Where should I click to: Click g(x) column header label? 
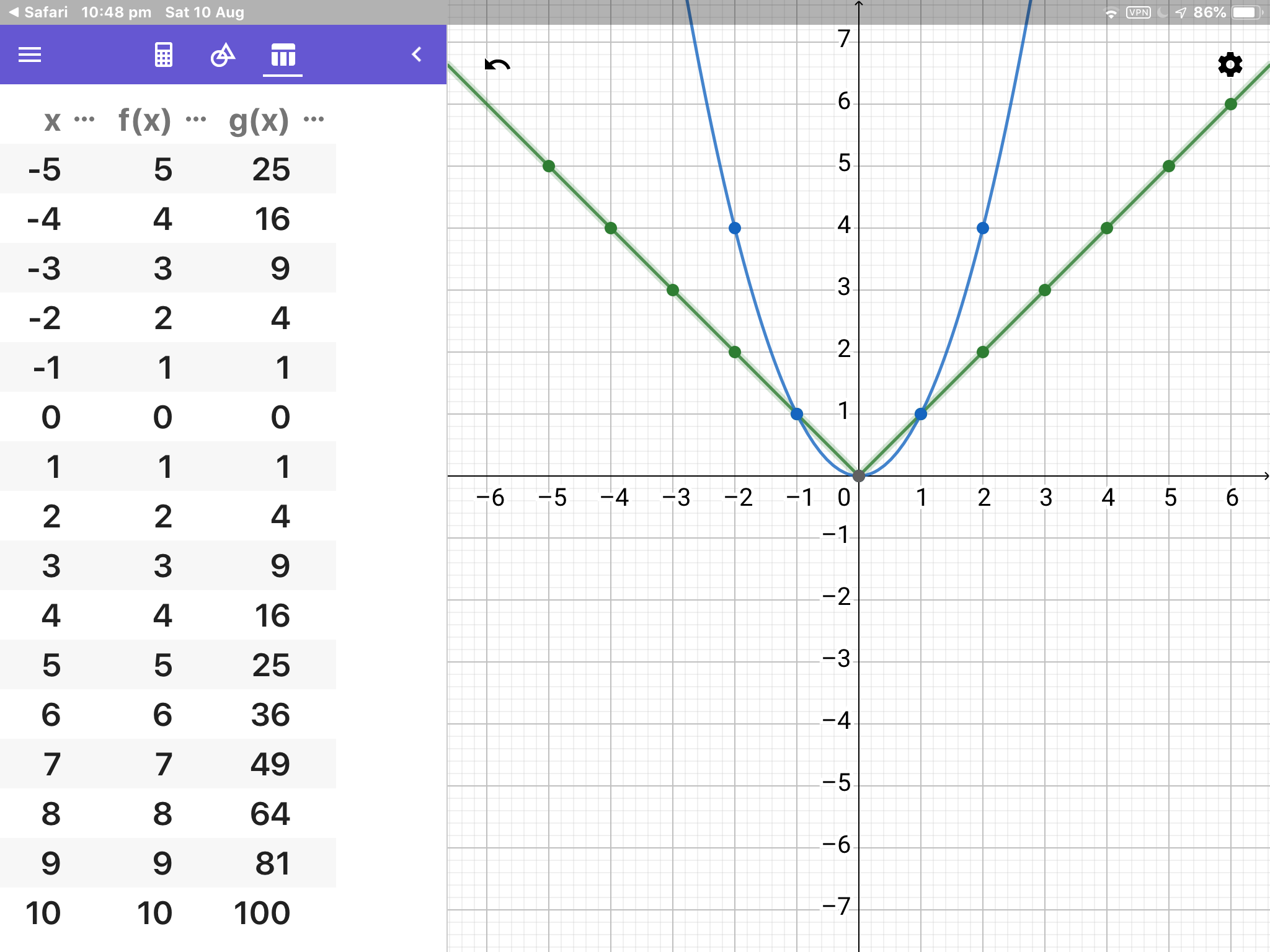[259, 120]
